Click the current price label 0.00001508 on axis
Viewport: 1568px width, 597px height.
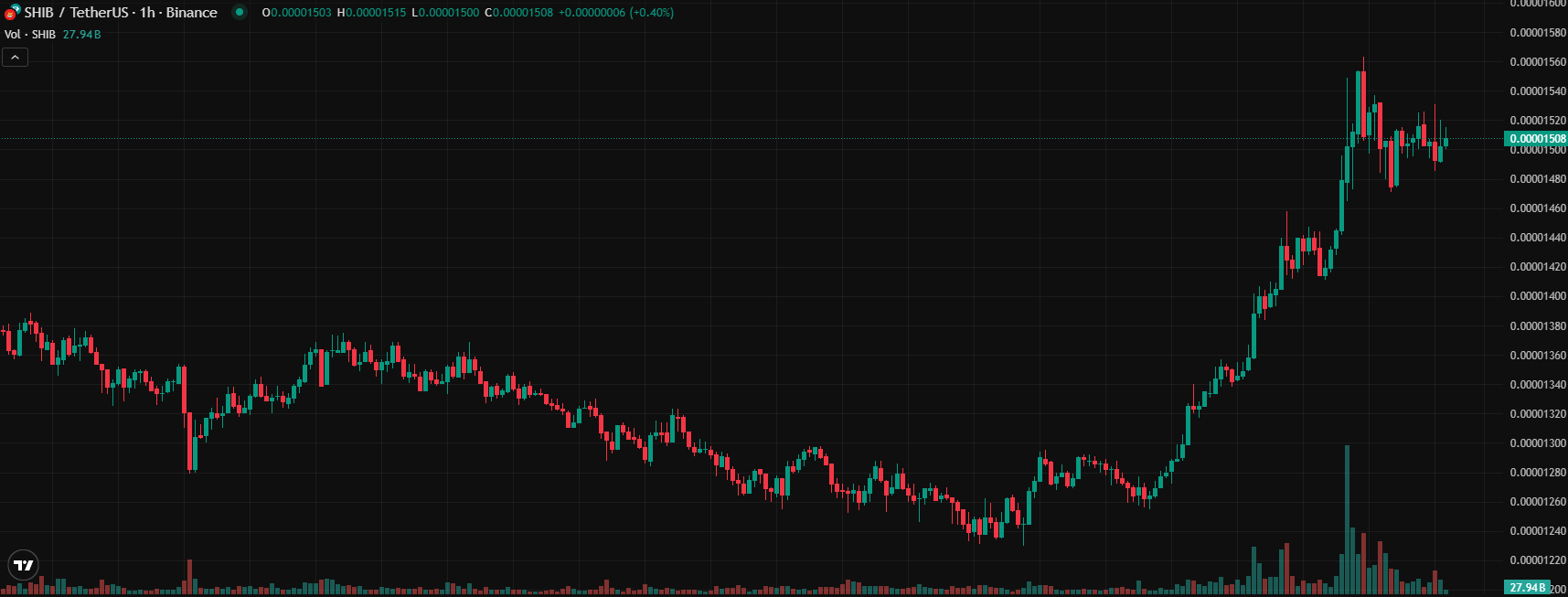coord(1536,139)
